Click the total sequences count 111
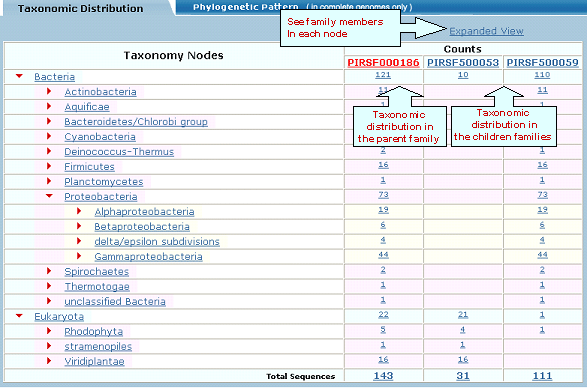The image size is (588, 389). [x=542, y=376]
